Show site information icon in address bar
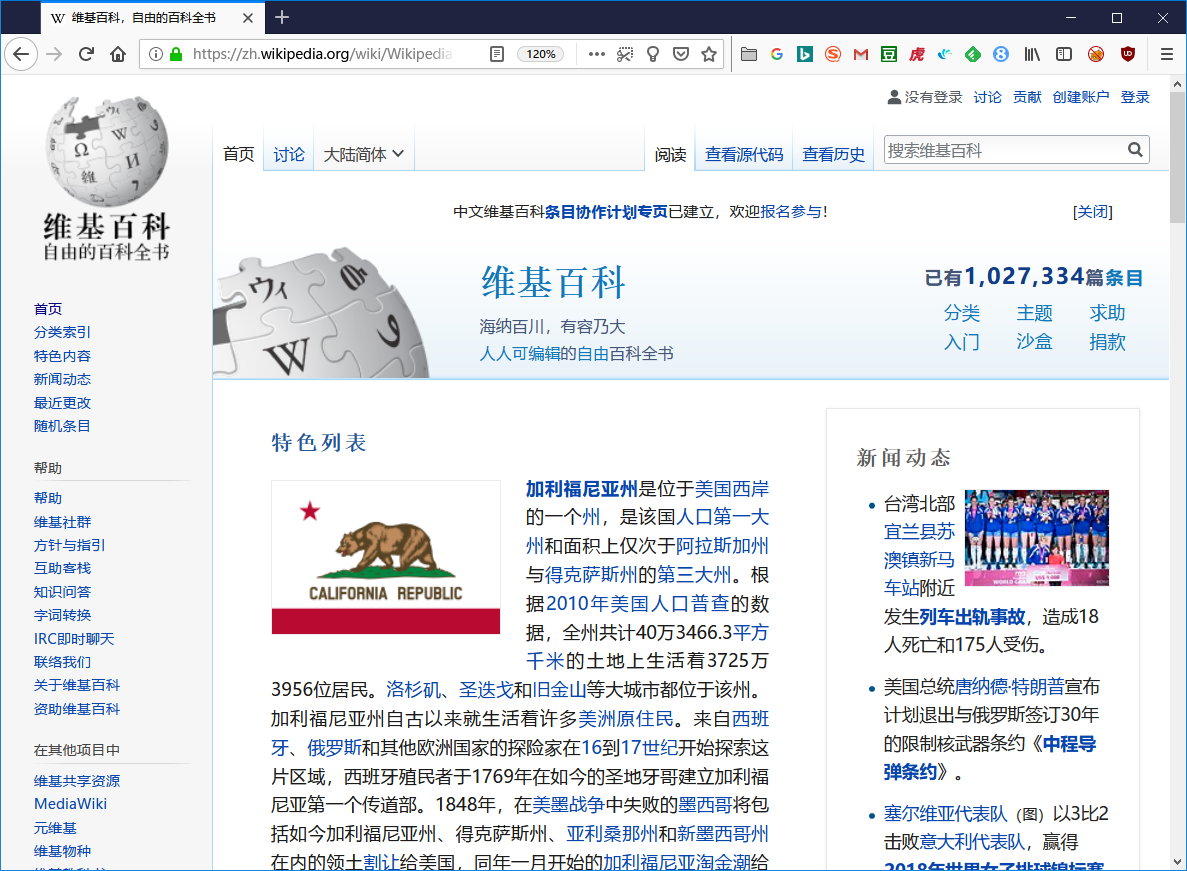Image resolution: width=1187 pixels, height=871 pixels. point(155,54)
